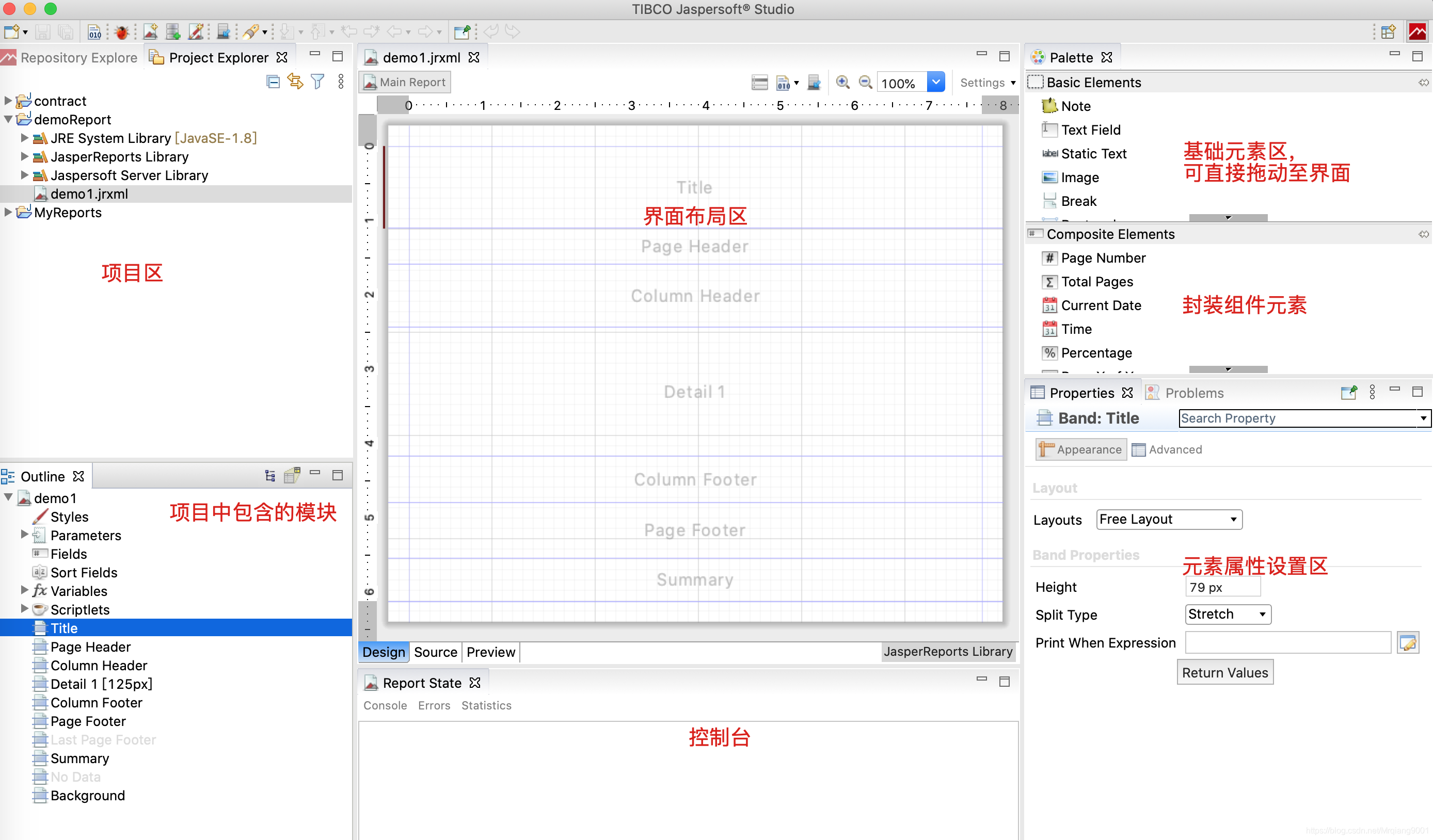Click the zoom in magnifier above the design canvas
This screenshot has width=1433, height=840.
click(x=843, y=82)
